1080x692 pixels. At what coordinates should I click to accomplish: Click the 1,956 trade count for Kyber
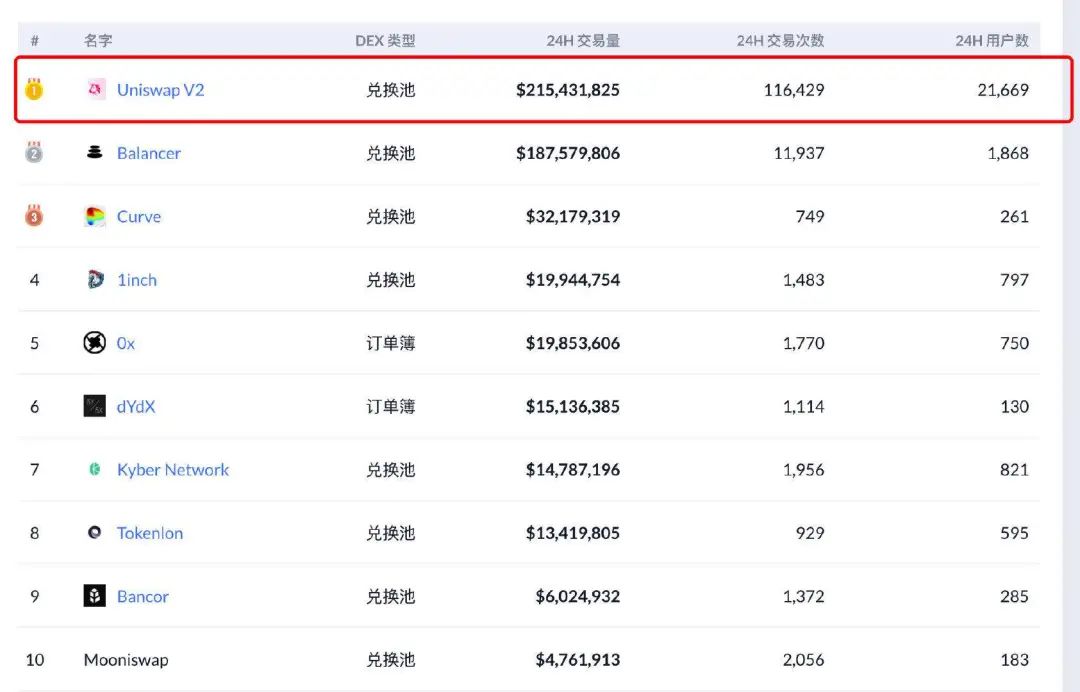point(803,470)
